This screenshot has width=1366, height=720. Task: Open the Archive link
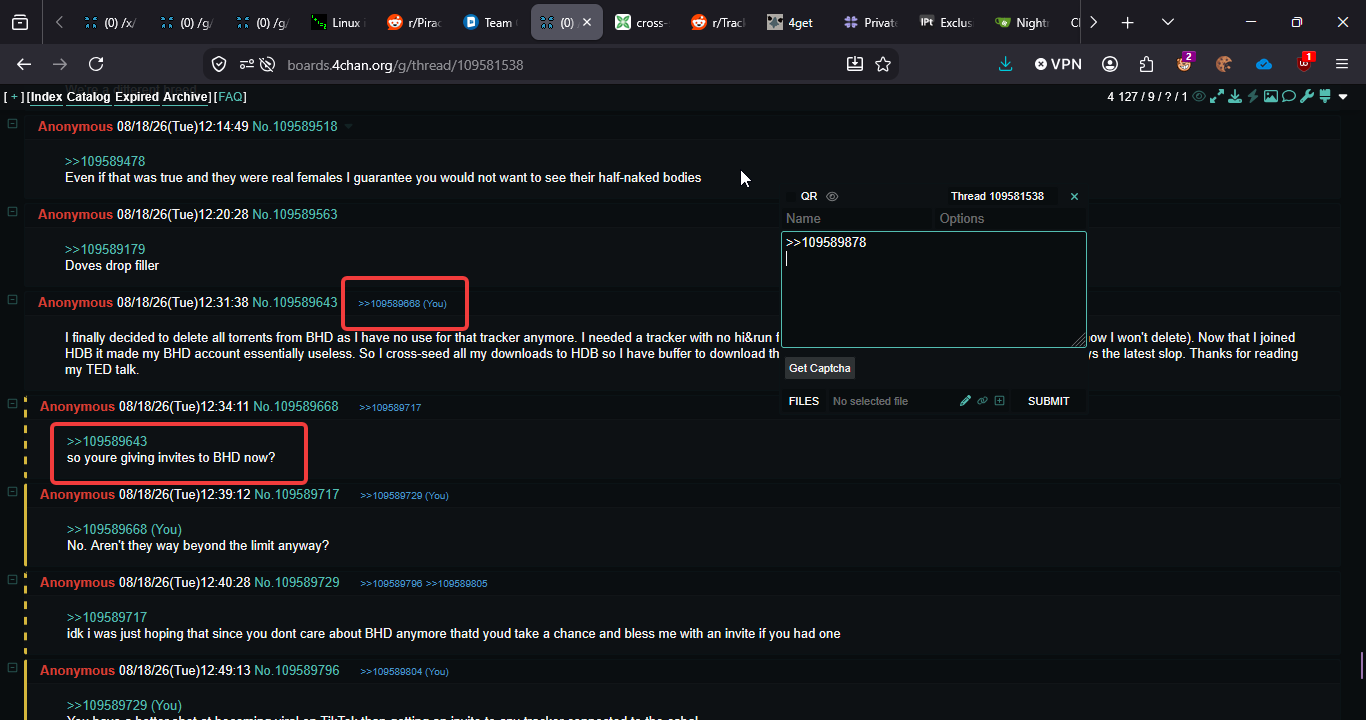(x=185, y=97)
